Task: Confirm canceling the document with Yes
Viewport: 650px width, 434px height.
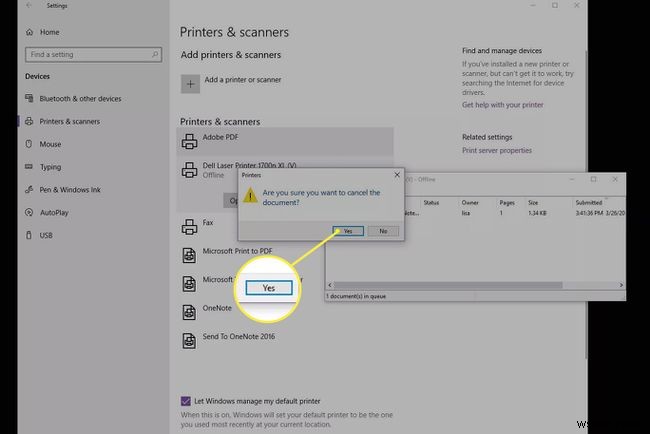Action: (x=348, y=231)
